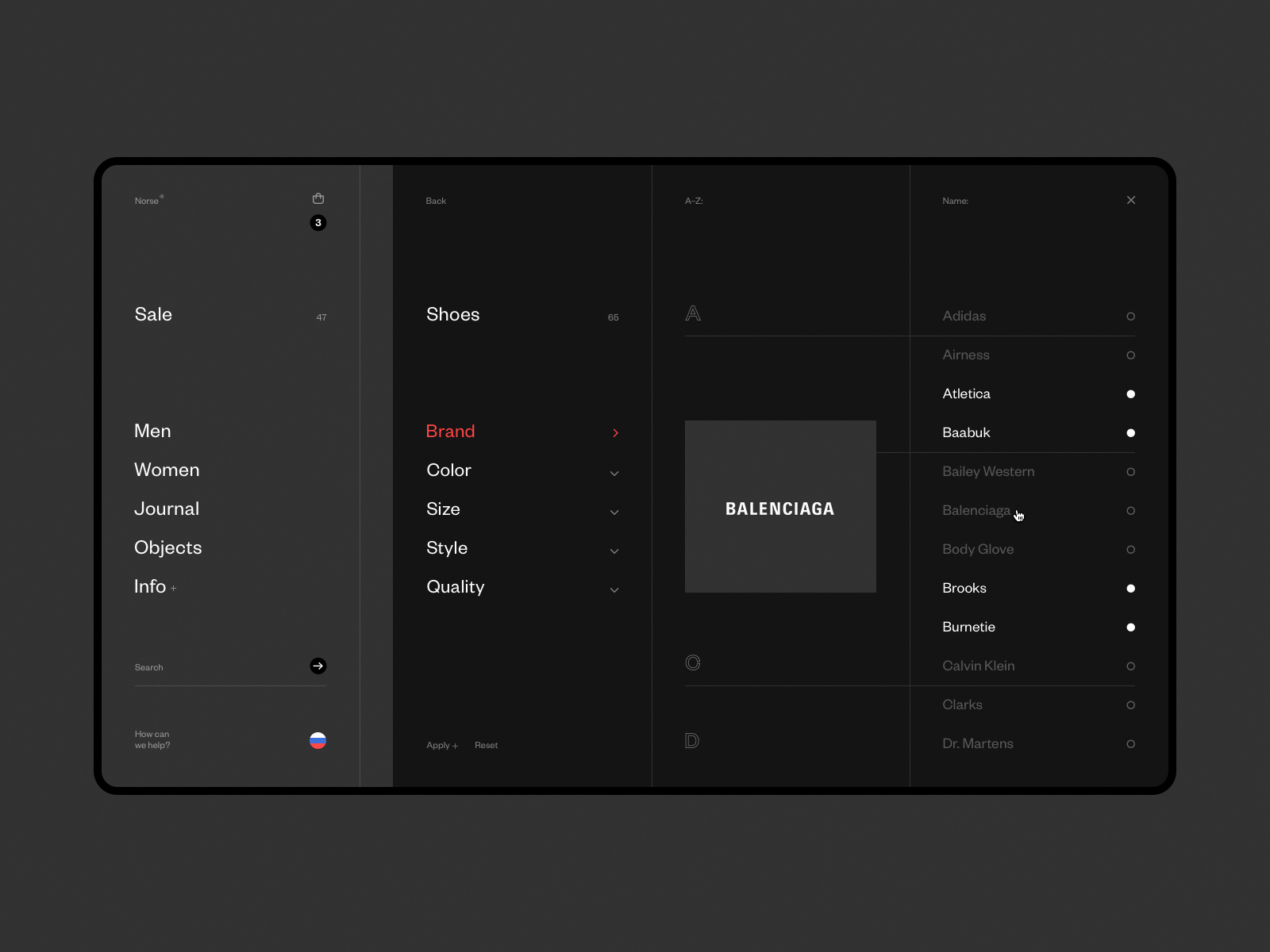Click the Burnetie brand name
The image size is (1270, 952).
pyautogui.click(x=968, y=627)
